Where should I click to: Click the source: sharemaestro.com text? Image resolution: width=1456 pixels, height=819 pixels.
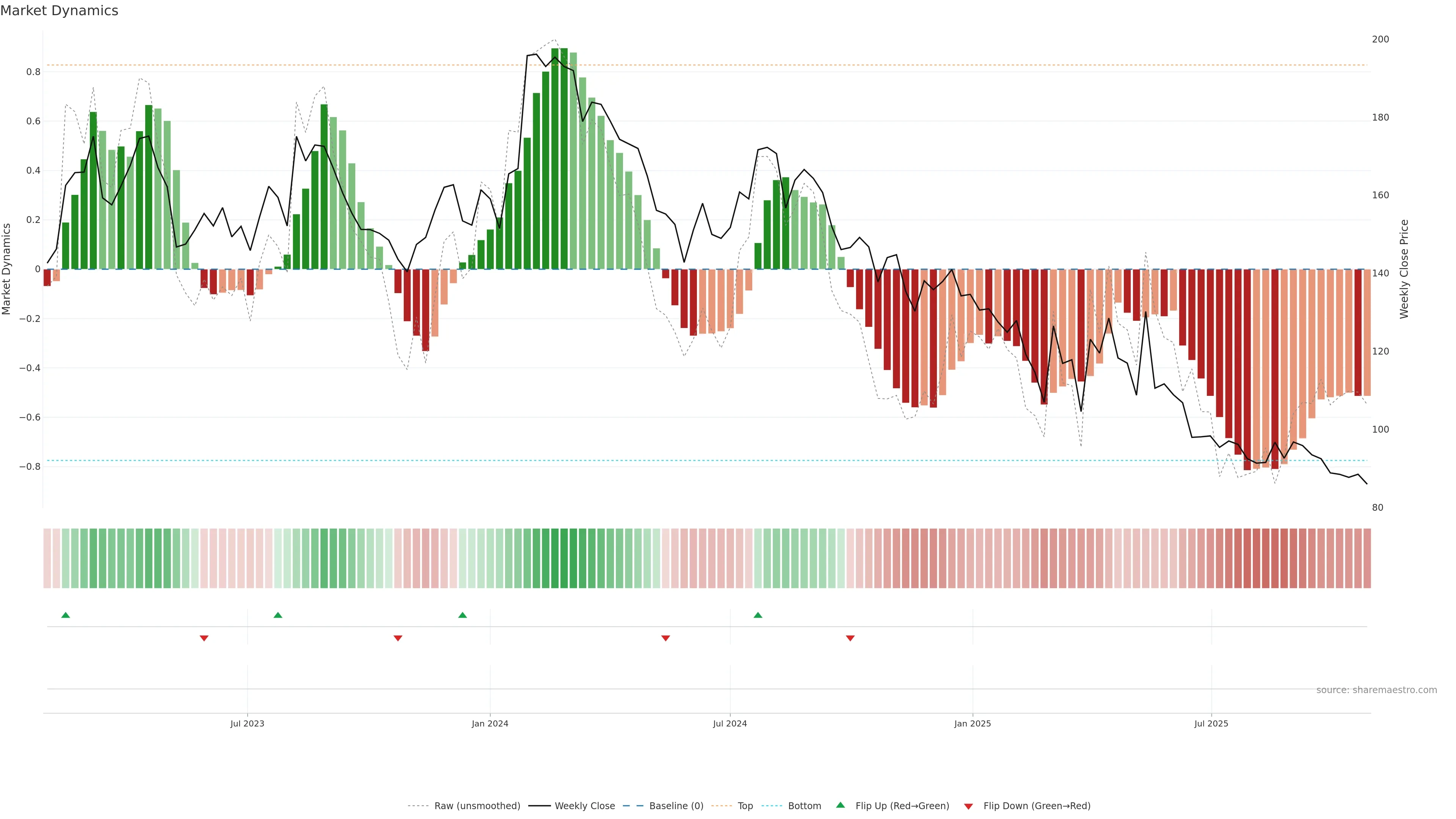pos(1376,690)
